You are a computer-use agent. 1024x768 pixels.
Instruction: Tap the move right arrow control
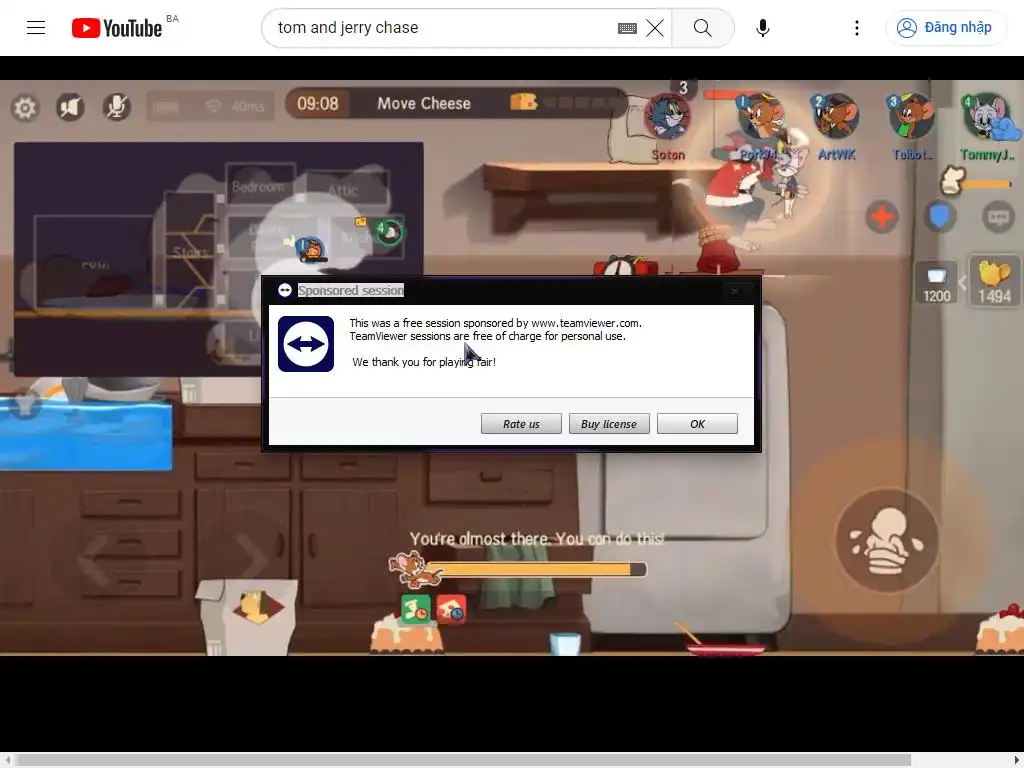point(253,559)
